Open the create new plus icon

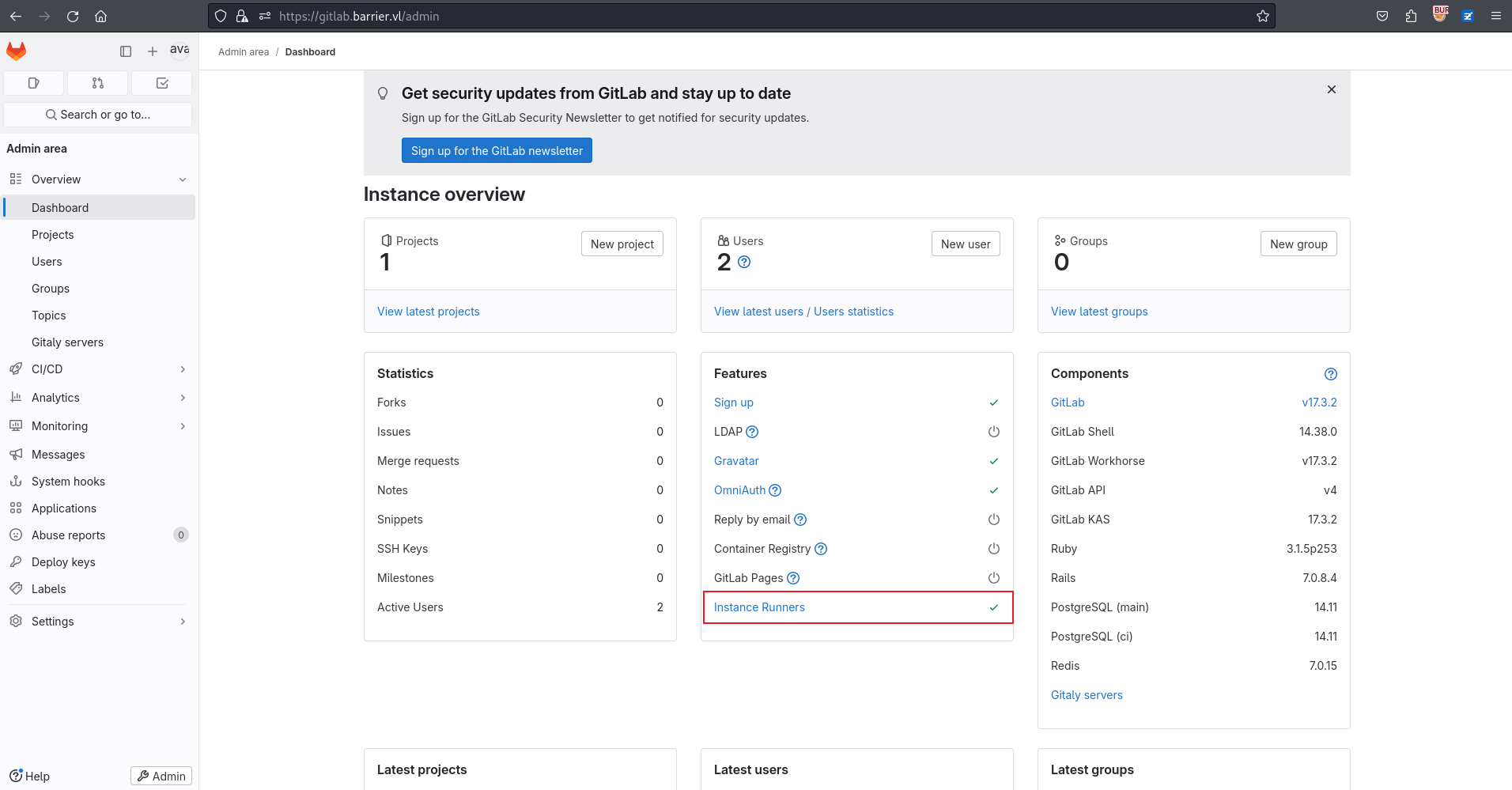pyautogui.click(x=153, y=51)
